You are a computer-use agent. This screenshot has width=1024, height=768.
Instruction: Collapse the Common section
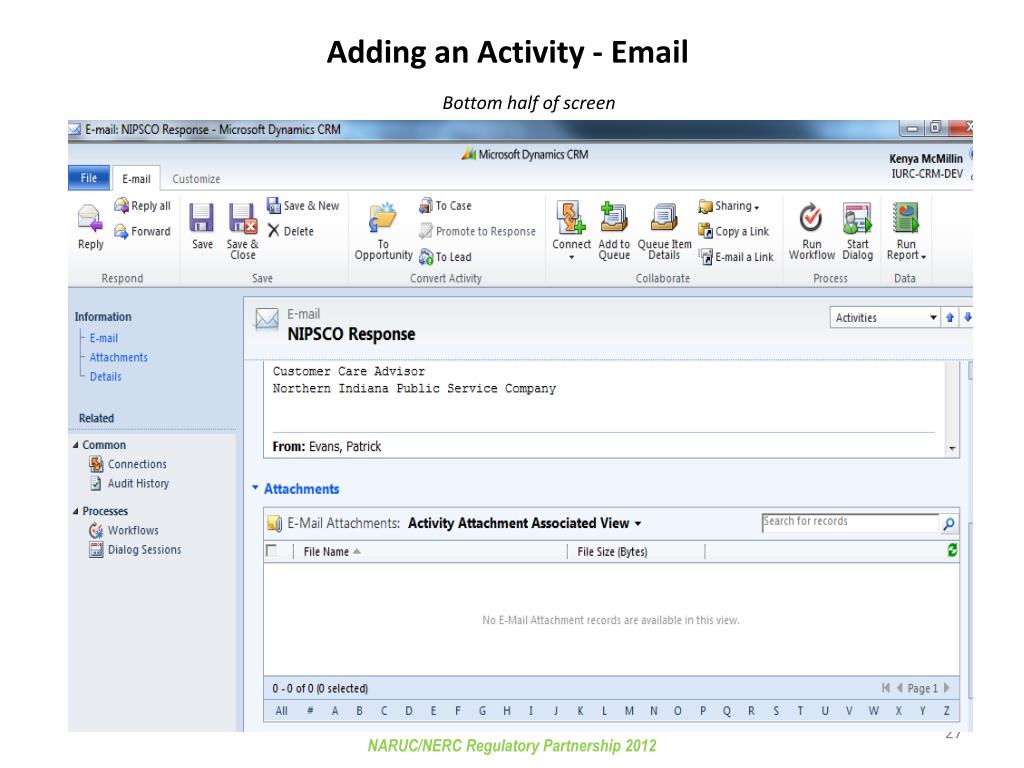[76, 445]
